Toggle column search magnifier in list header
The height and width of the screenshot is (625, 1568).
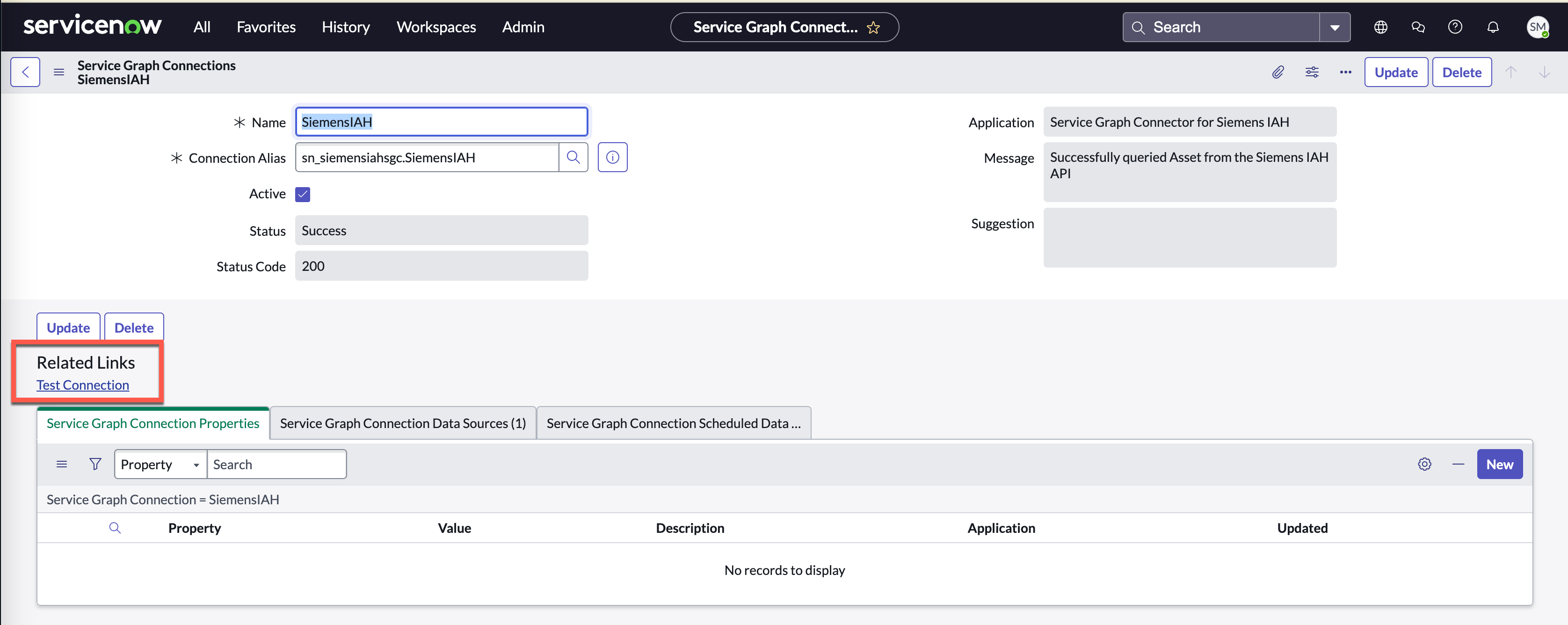[x=115, y=528]
